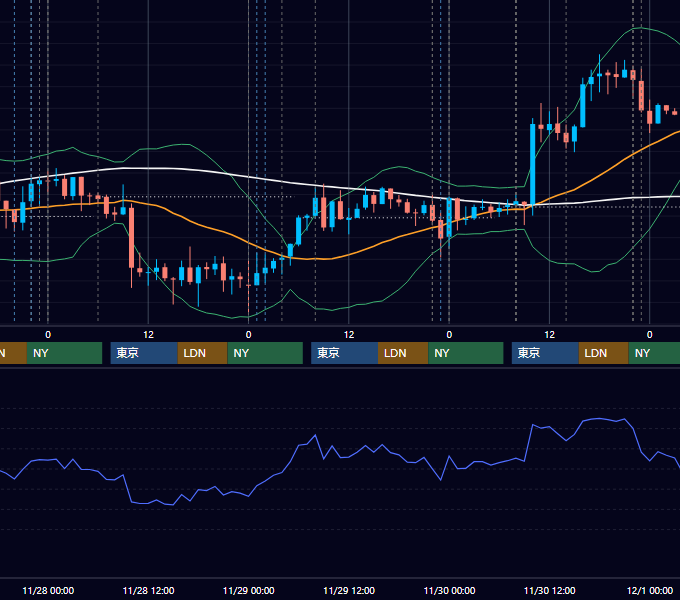Click the hour label 0 above 11/29 00:00
Viewport: 680px width, 600px height.
tap(248, 335)
